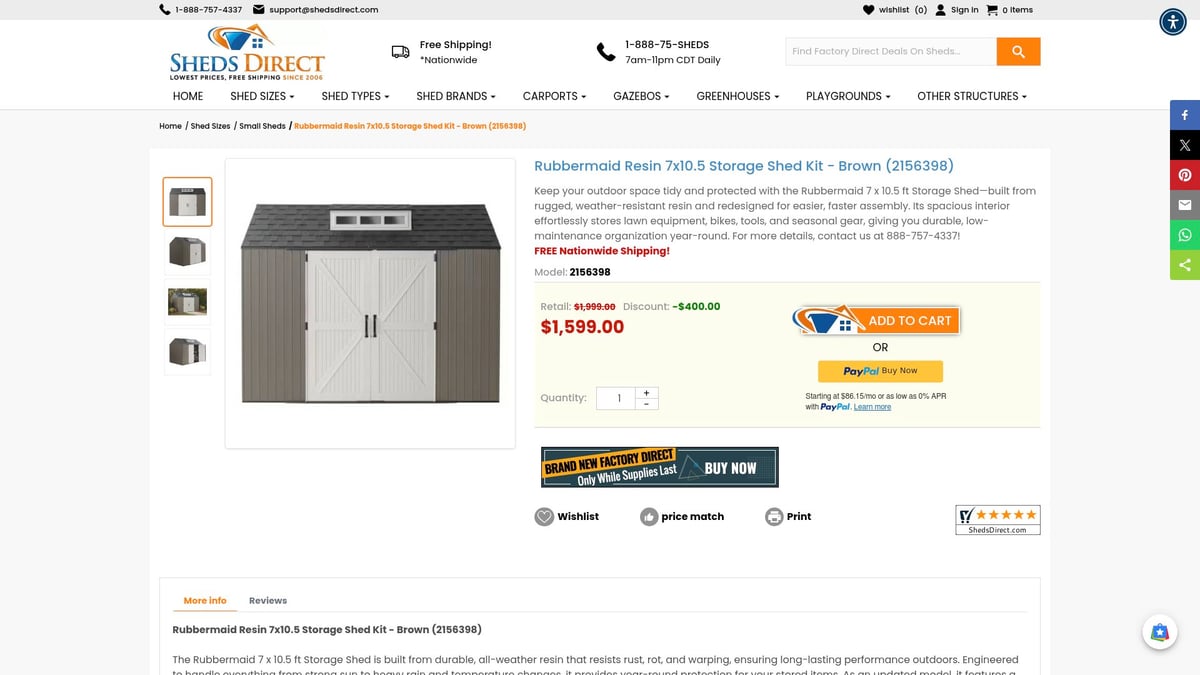This screenshot has height=675, width=1200.
Task: Expand the Shed Sizes dropdown menu
Action: 262,96
